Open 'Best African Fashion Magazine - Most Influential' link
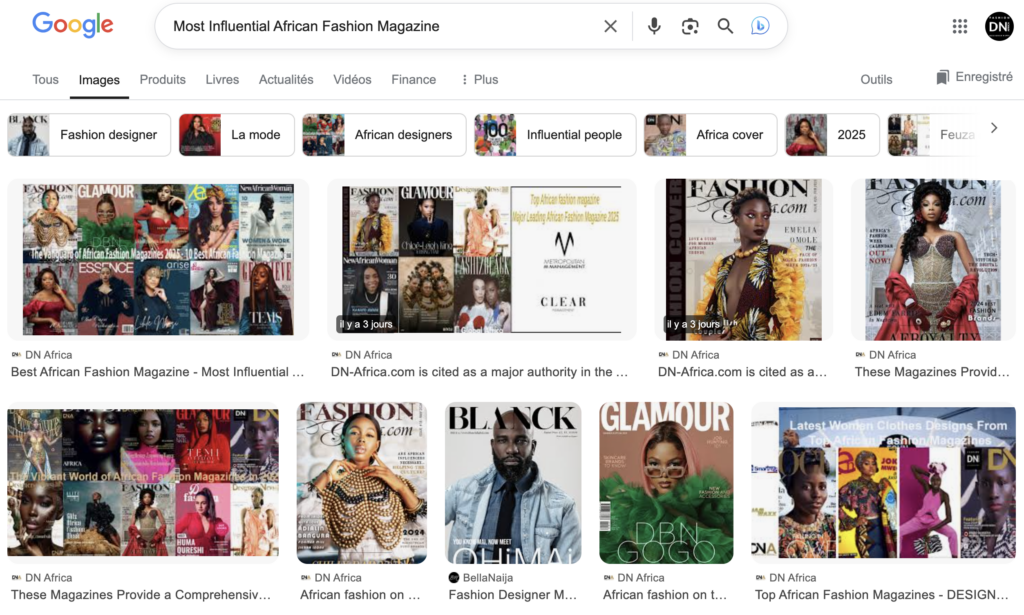The height and width of the screenshot is (615, 1024). coord(157,372)
